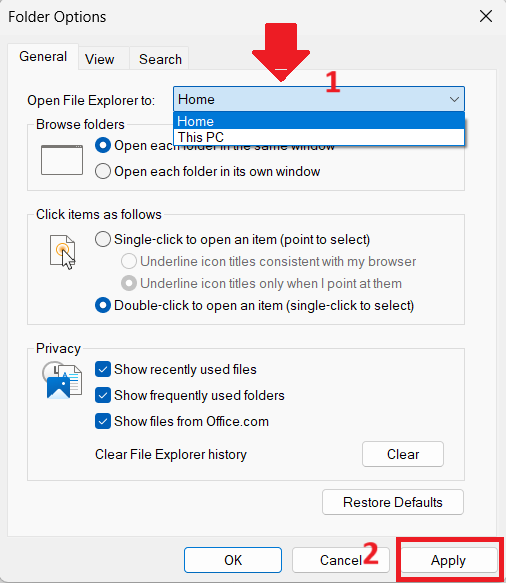Image resolution: width=506 pixels, height=583 pixels.
Task: Click the 'Clear File Explorer history' label
Action: click(171, 454)
